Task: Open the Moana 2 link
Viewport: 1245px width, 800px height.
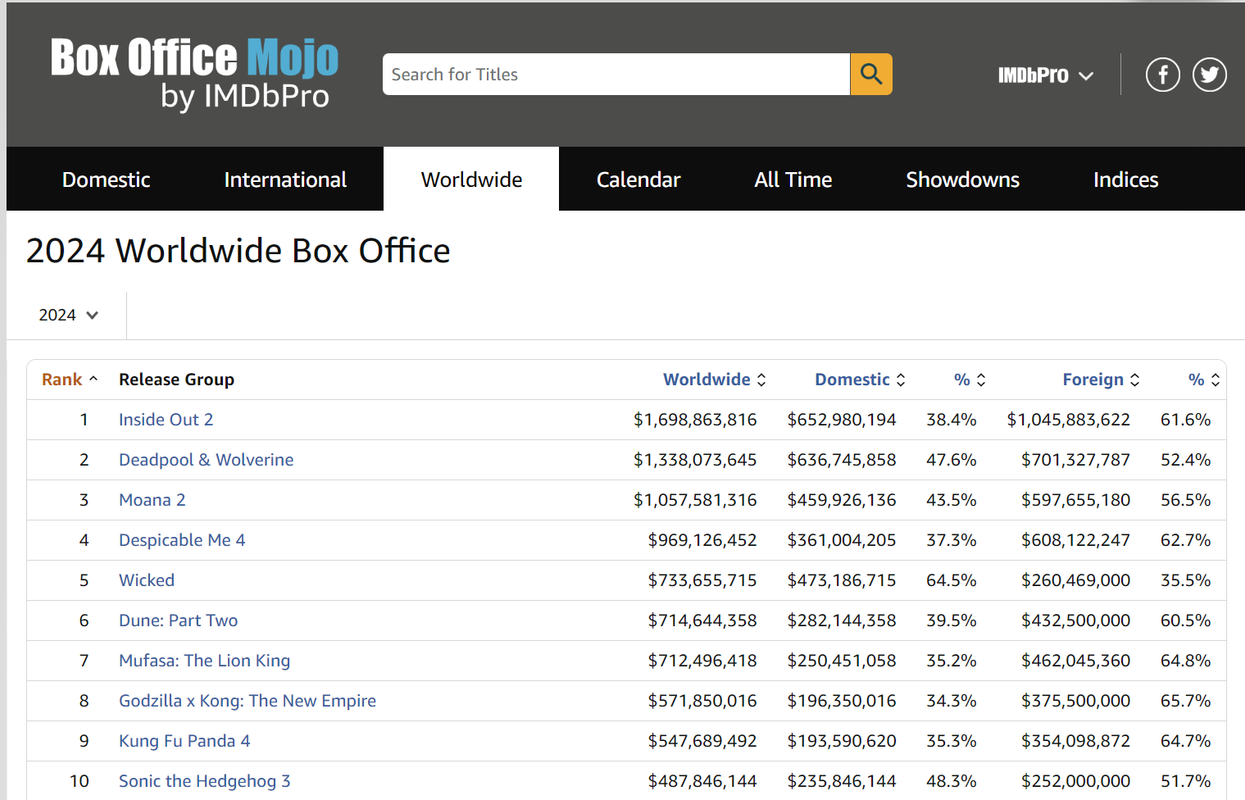Action: (152, 500)
